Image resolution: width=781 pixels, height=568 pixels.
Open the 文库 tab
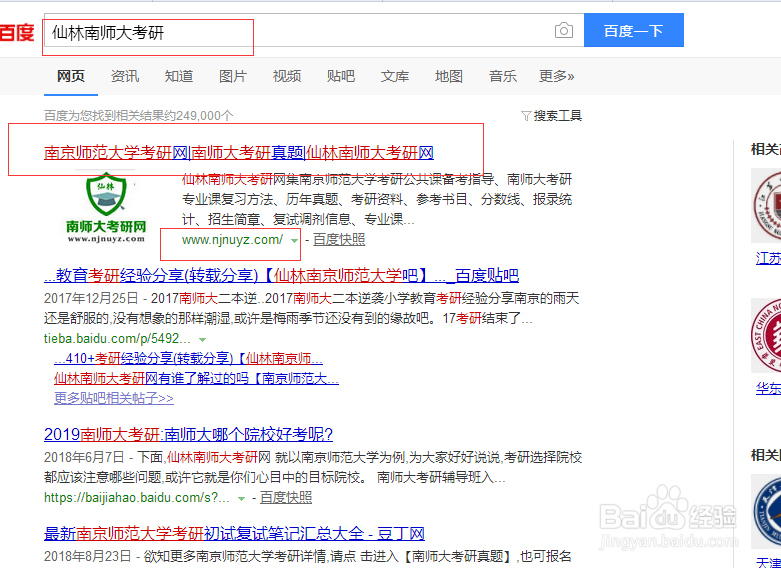pos(395,76)
